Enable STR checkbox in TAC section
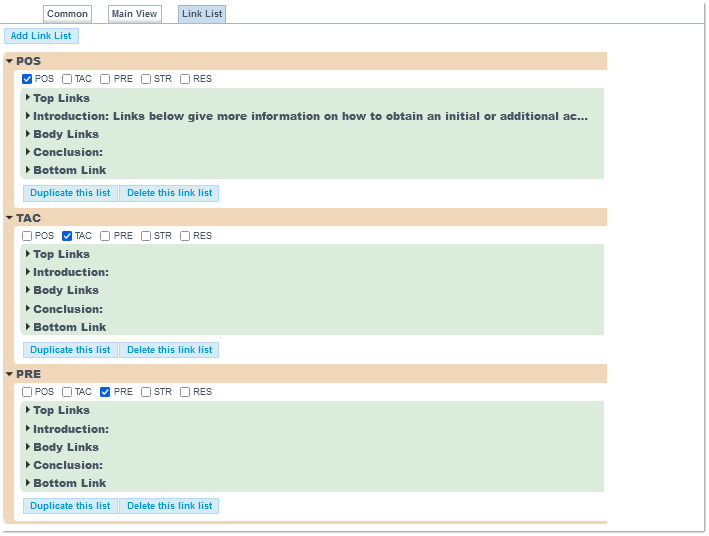 tap(146, 236)
